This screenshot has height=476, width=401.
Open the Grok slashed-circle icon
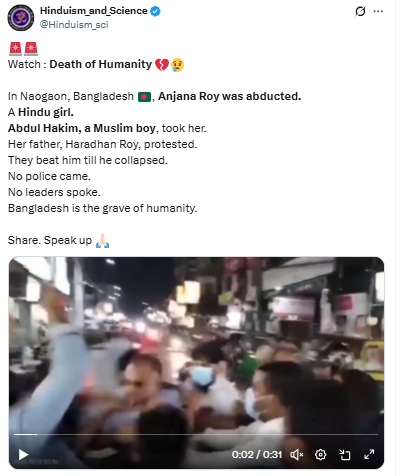point(360,12)
